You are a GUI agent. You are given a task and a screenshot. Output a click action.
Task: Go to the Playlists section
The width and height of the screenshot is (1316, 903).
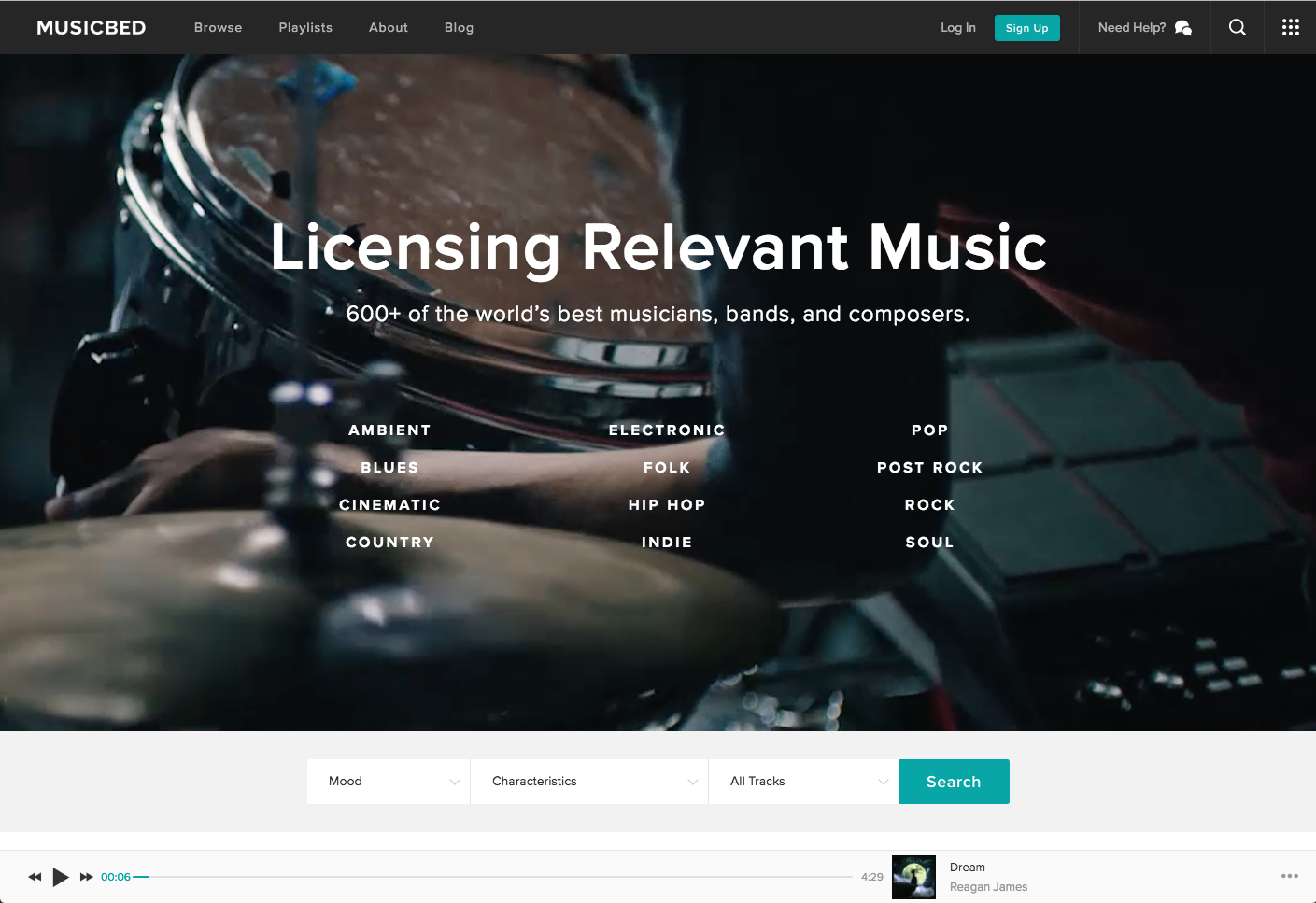coord(305,27)
